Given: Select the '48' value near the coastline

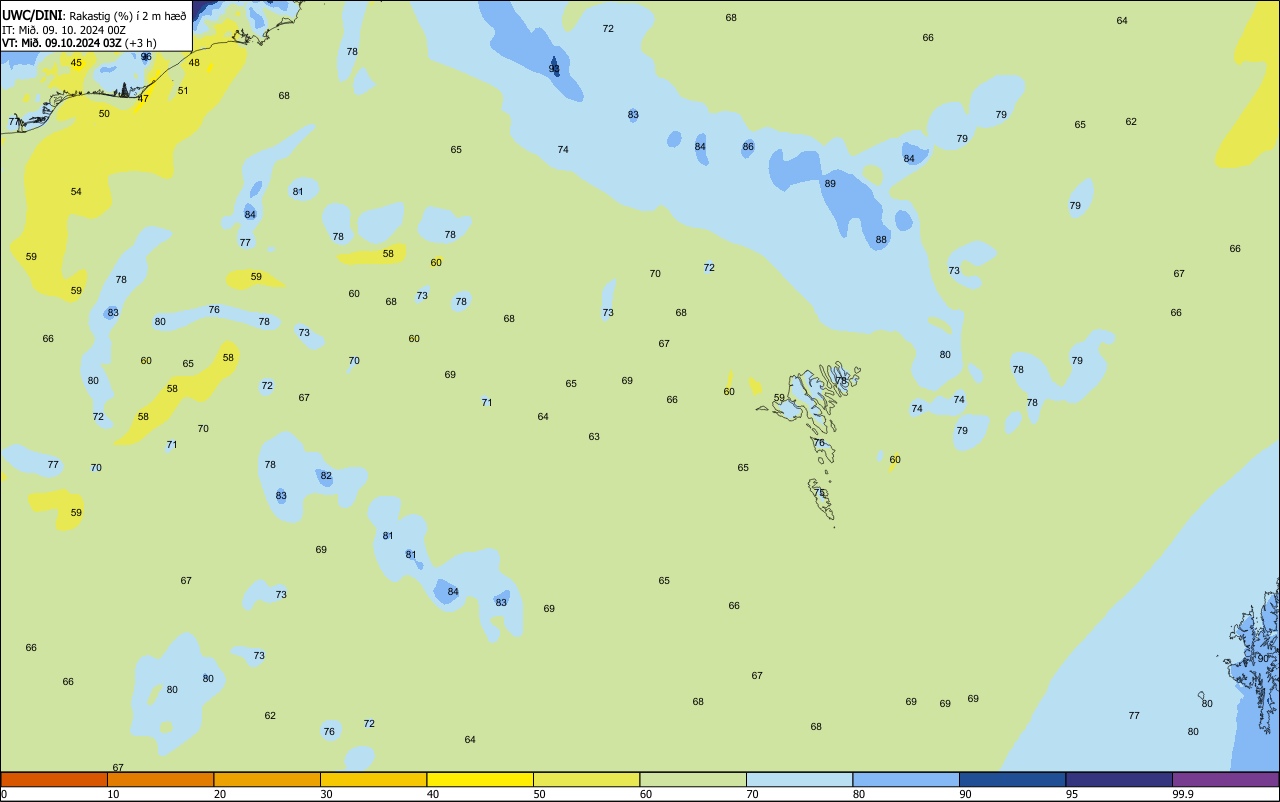Looking at the screenshot, I should click(194, 63).
